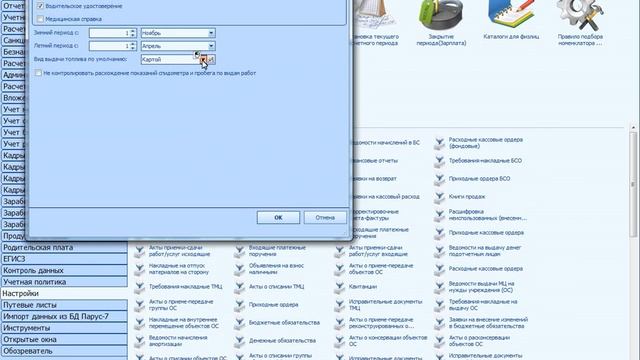
Task: Open Расходные кассовые ордера (фондовые) item
Action: pos(479,143)
